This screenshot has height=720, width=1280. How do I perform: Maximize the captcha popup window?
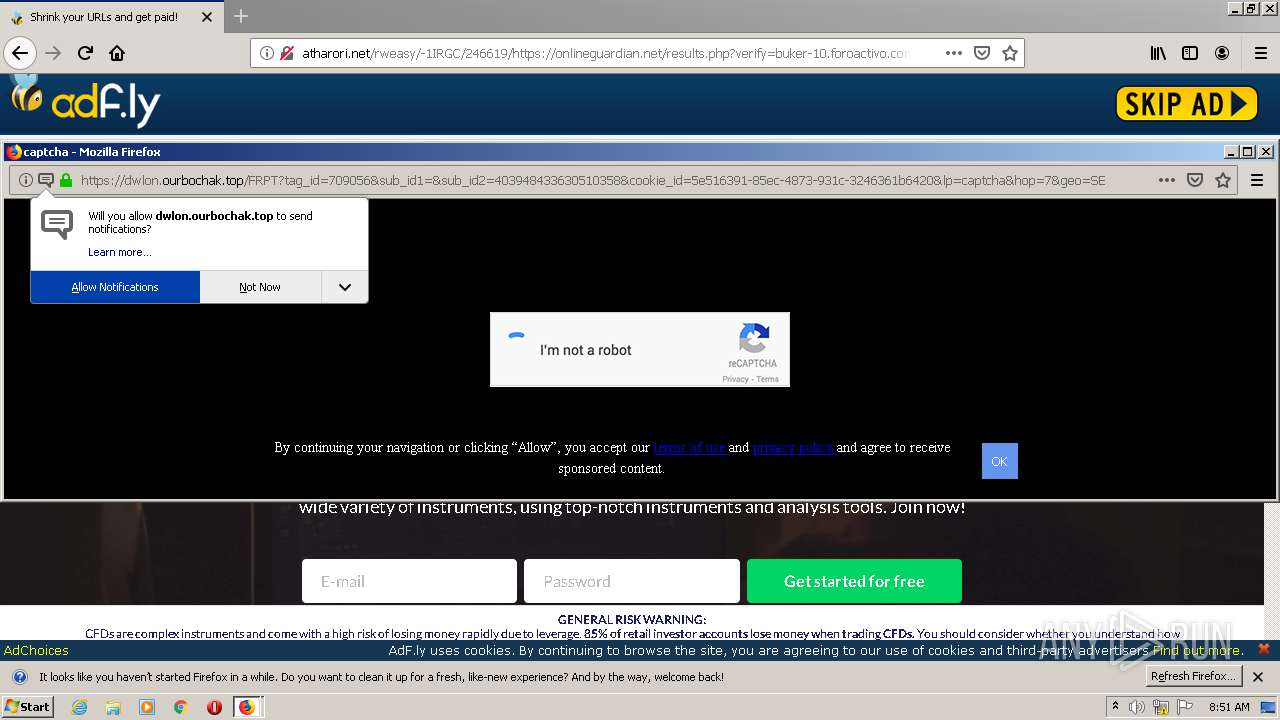point(1248,152)
